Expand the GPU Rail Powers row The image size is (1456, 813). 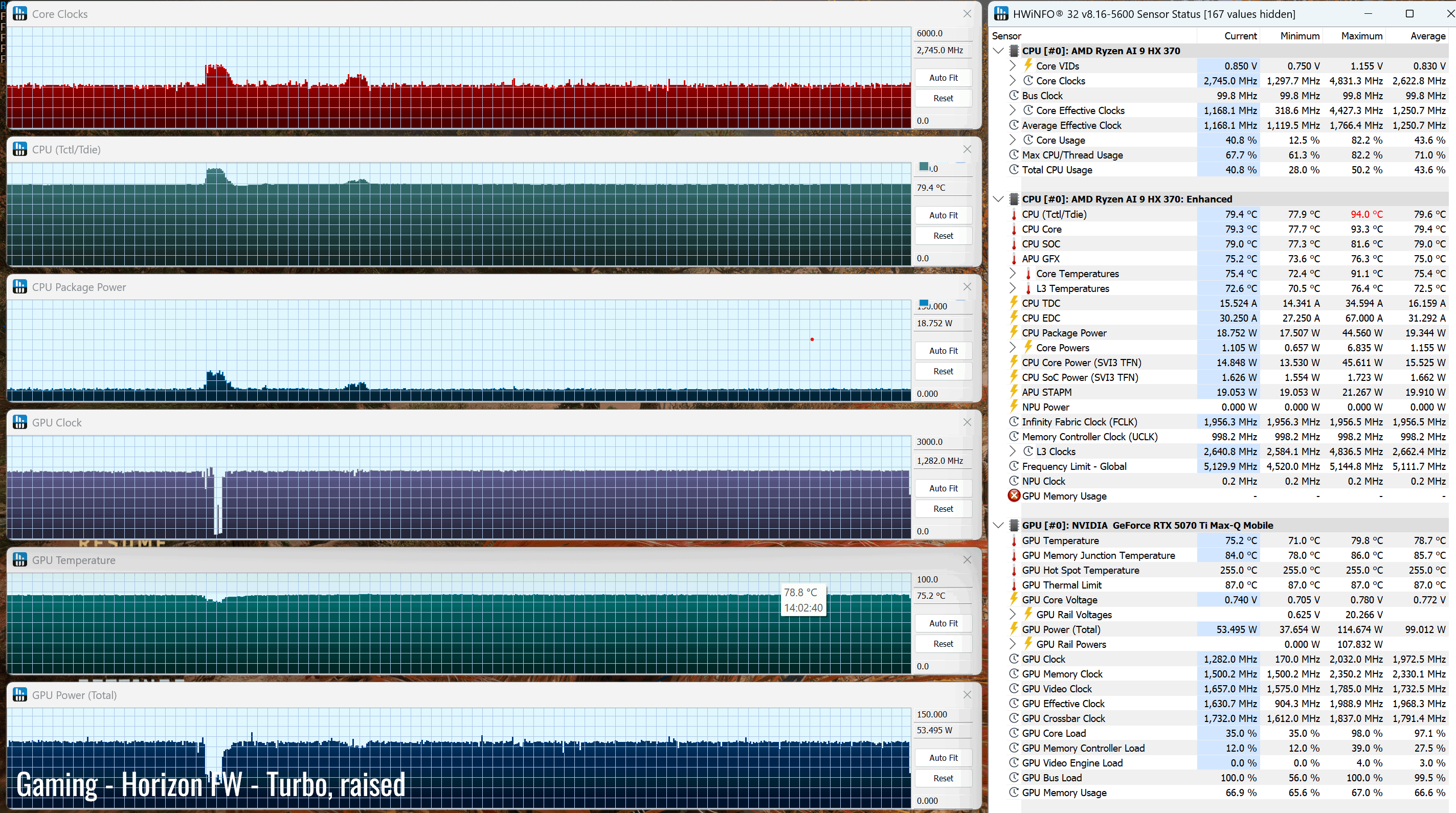(x=1012, y=644)
